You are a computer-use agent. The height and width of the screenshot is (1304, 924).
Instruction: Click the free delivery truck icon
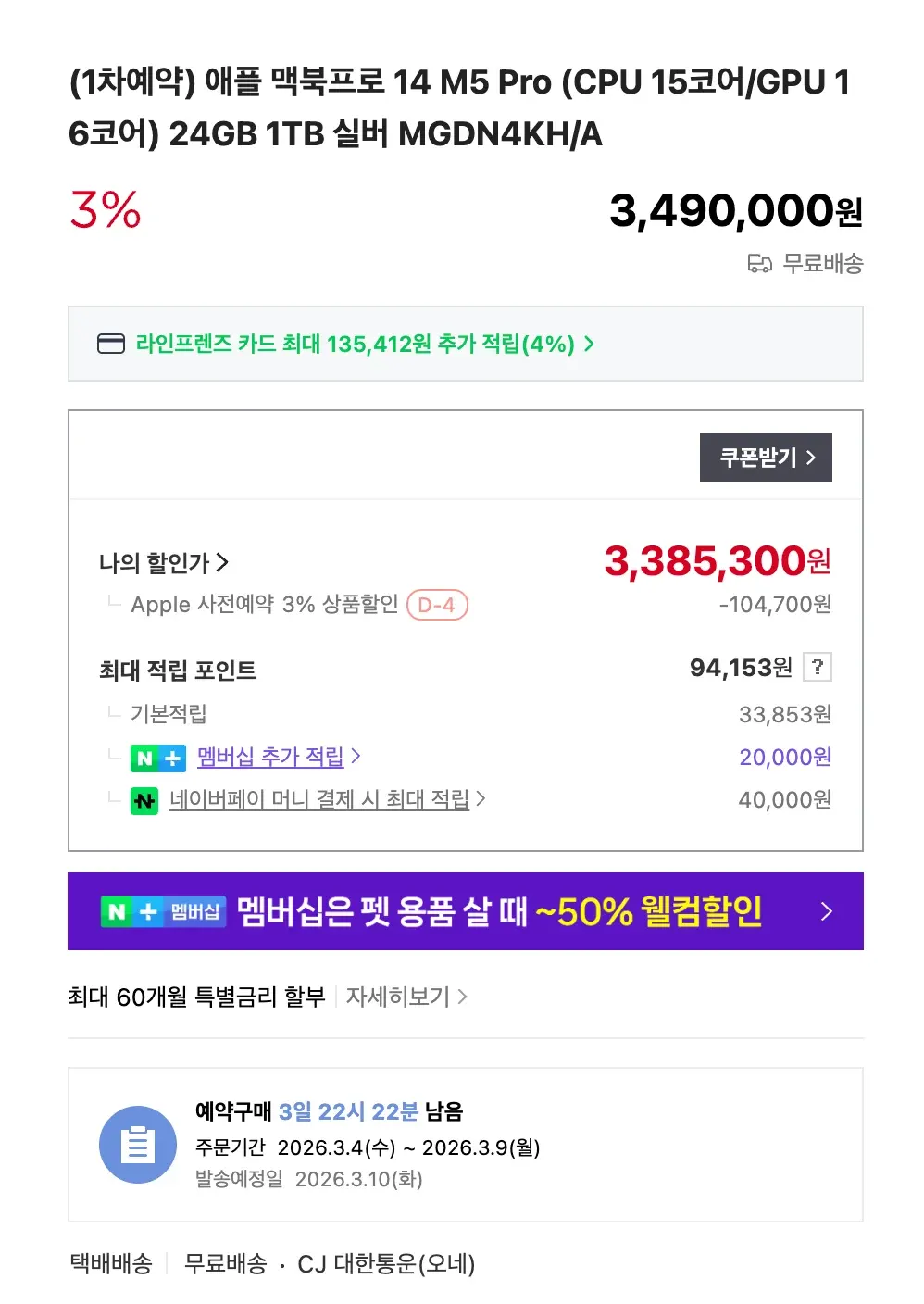pyautogui.click(x=759, y=264)
